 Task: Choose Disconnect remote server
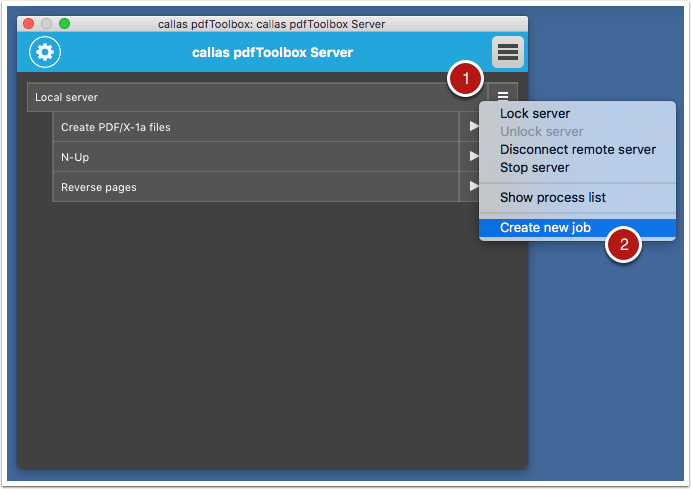577,150
